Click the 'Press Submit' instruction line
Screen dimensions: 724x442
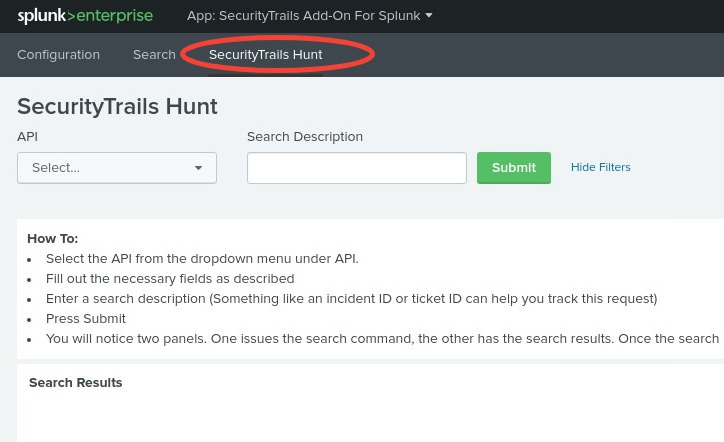coord(86,319)
